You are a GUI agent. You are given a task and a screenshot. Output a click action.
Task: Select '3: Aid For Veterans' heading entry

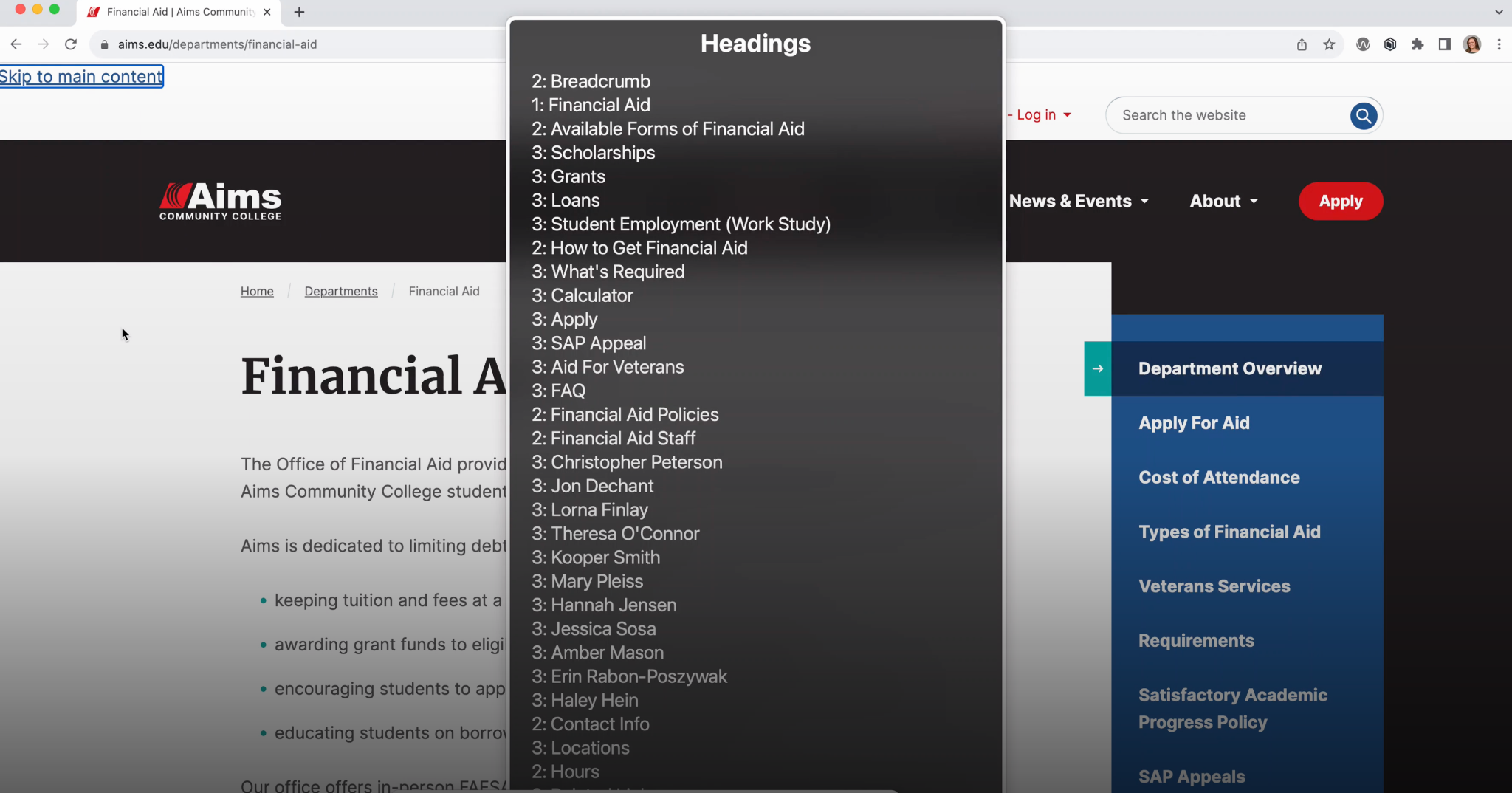608,367
